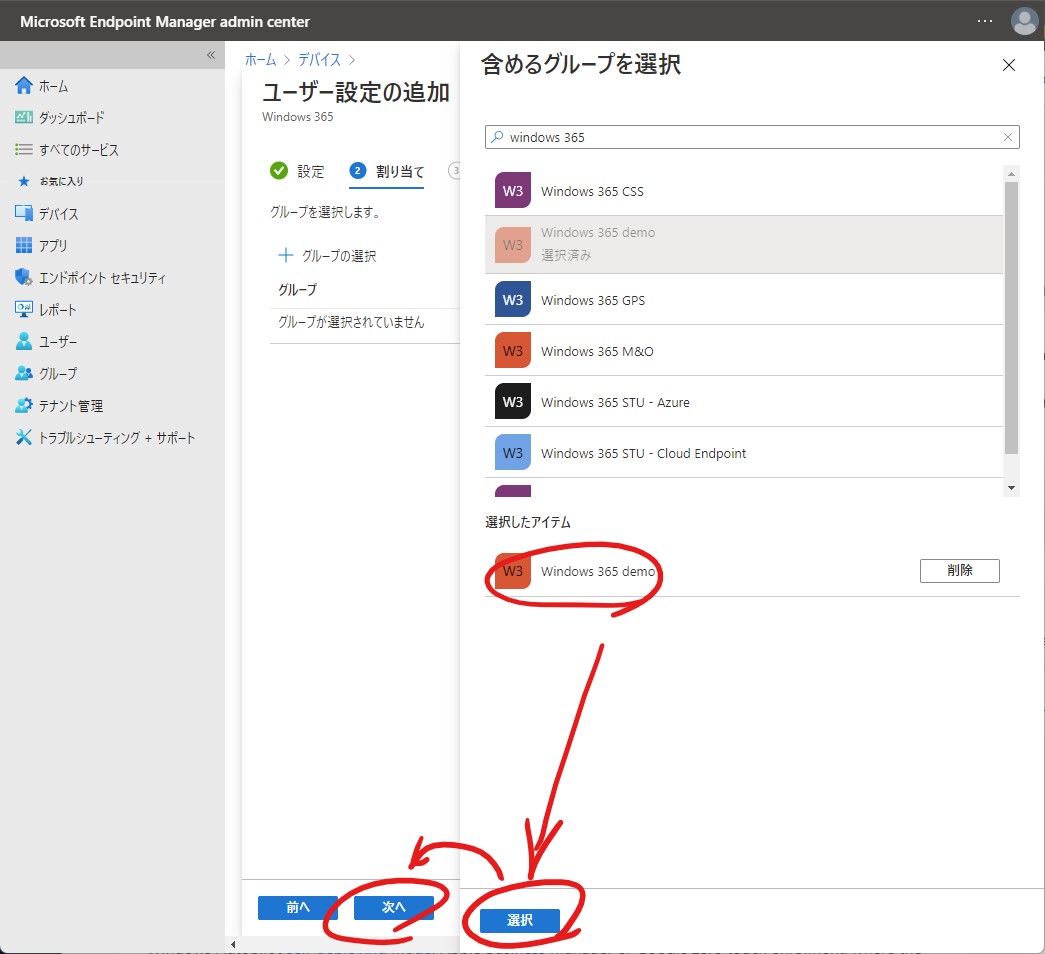The width and height of the screenshot is (1045, 954).
Task: Clear the windows 365 search text
Action: click(1008, 137)
